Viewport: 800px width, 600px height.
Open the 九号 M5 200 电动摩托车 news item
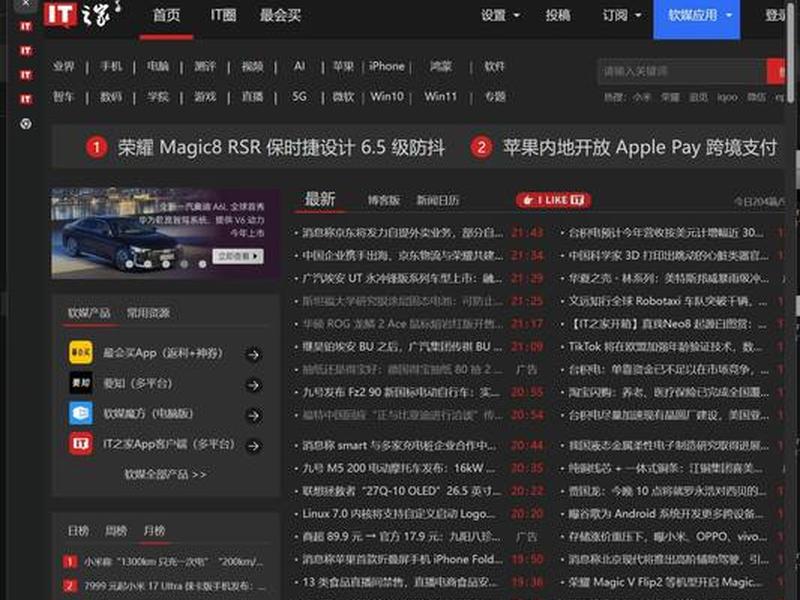pos(398,468)
